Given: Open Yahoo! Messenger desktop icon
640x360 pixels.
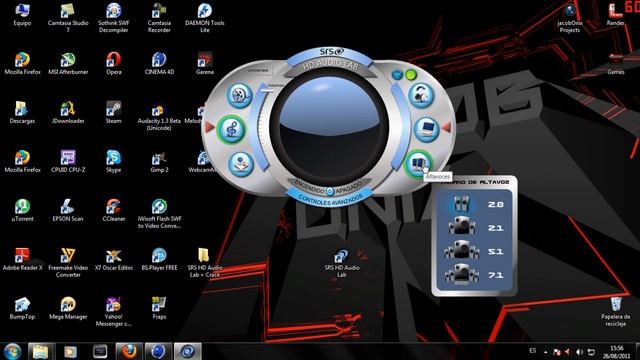Looking at the screenshot, I should click(113, 312).
